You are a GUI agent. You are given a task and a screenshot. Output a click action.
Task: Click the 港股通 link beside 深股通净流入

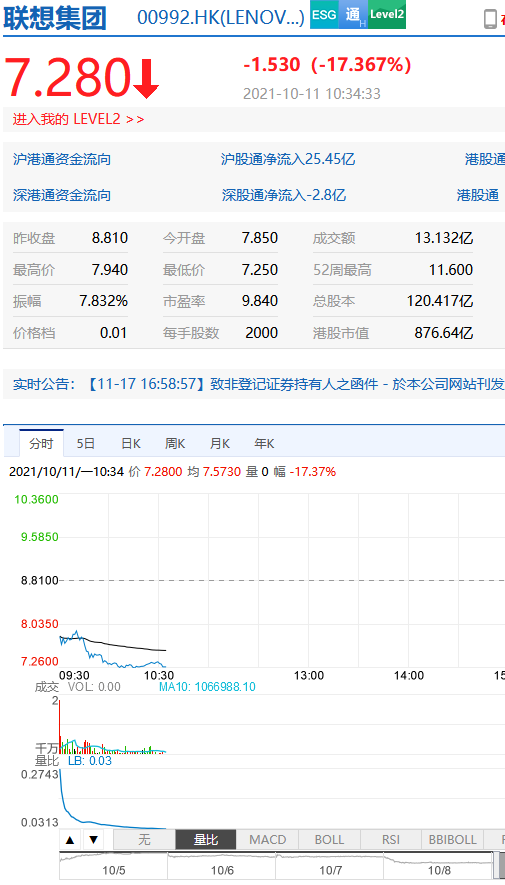[478, 195]
